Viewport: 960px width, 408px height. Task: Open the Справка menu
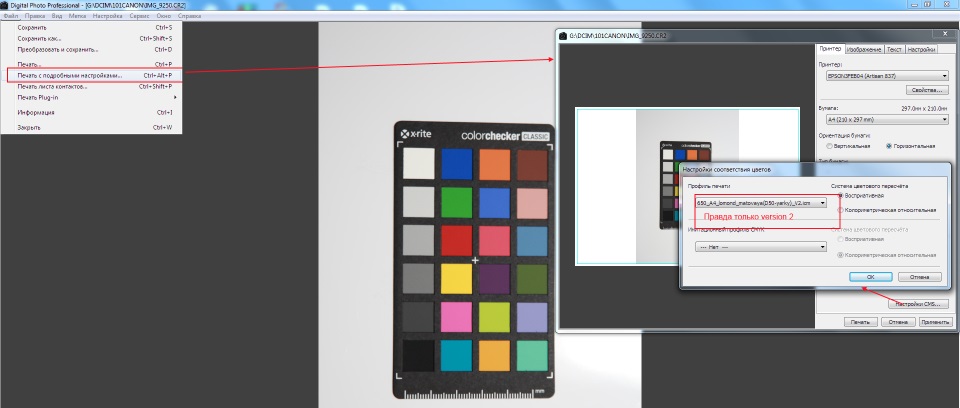click(x=190, y=16)
